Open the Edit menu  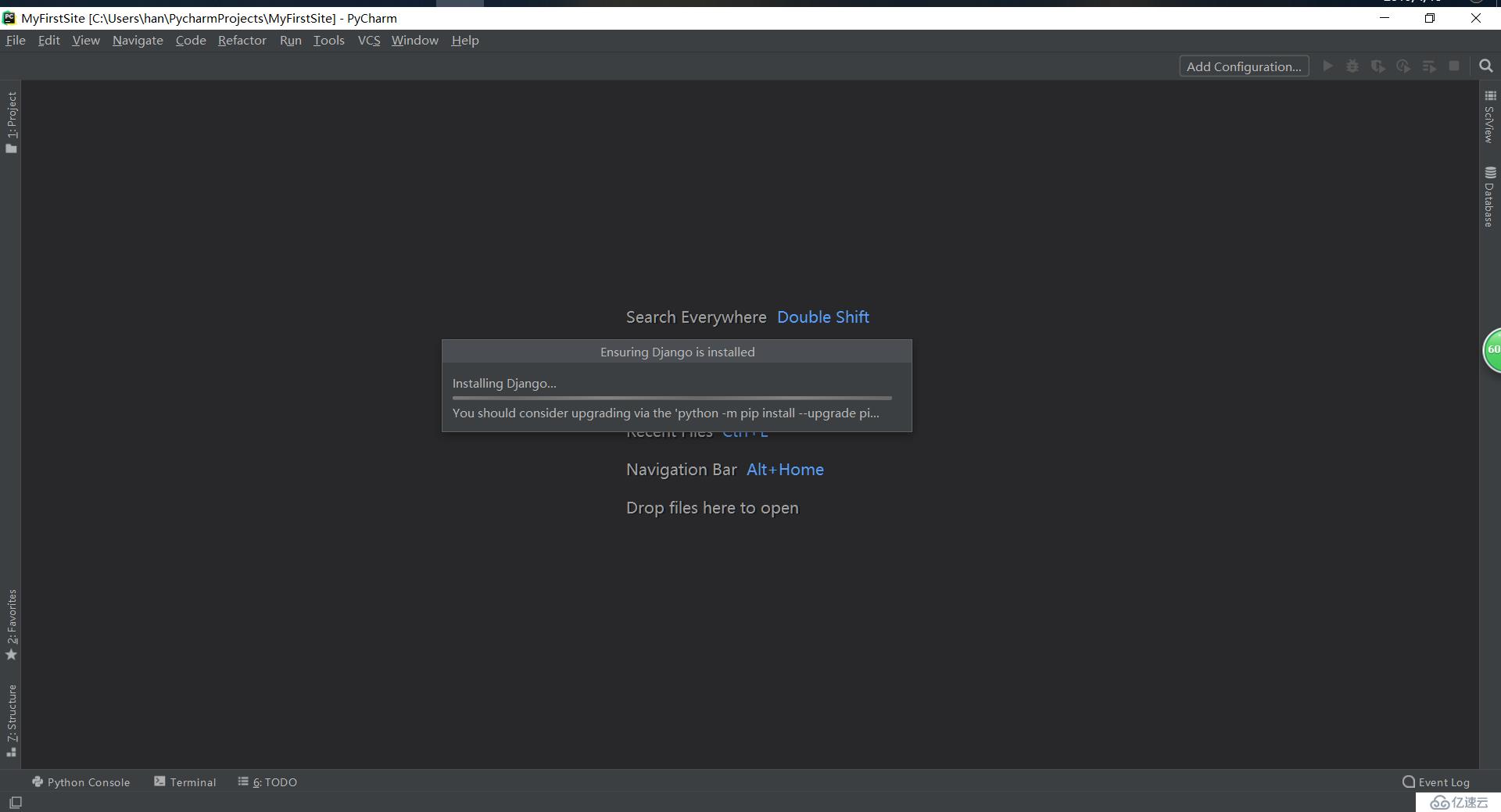point(48,41)
